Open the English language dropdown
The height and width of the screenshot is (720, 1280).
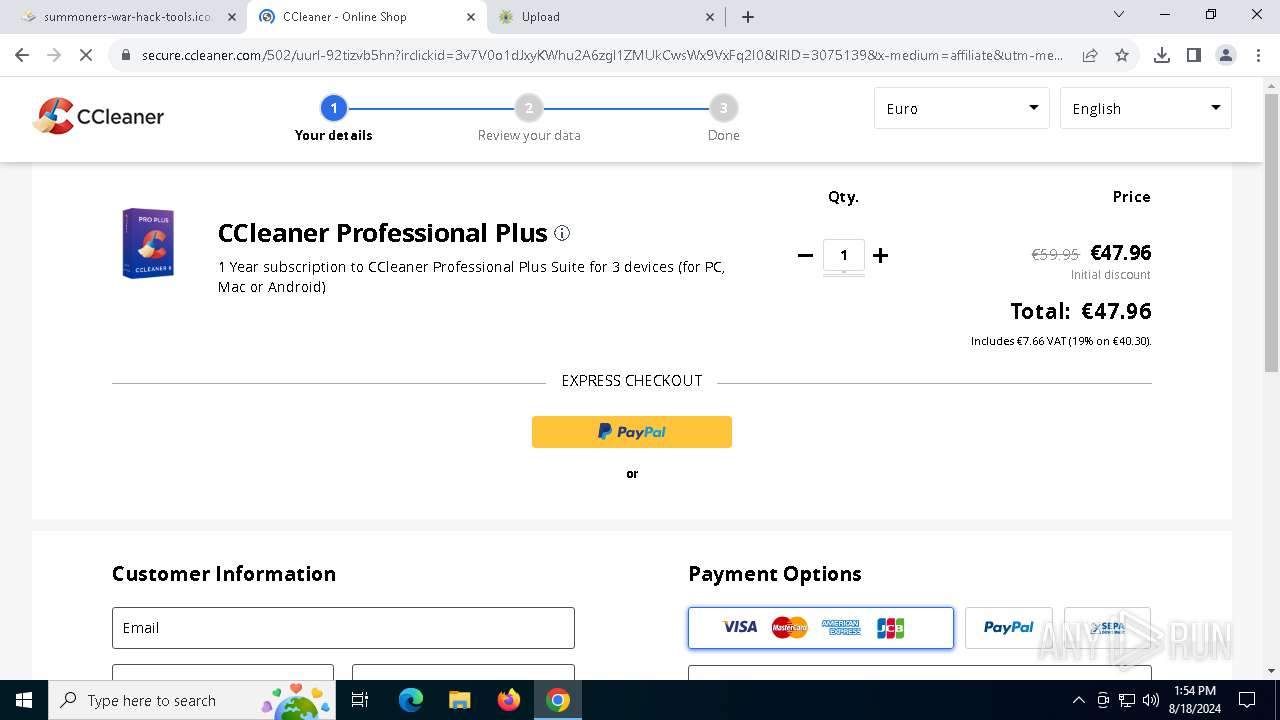pos(1146,108)
